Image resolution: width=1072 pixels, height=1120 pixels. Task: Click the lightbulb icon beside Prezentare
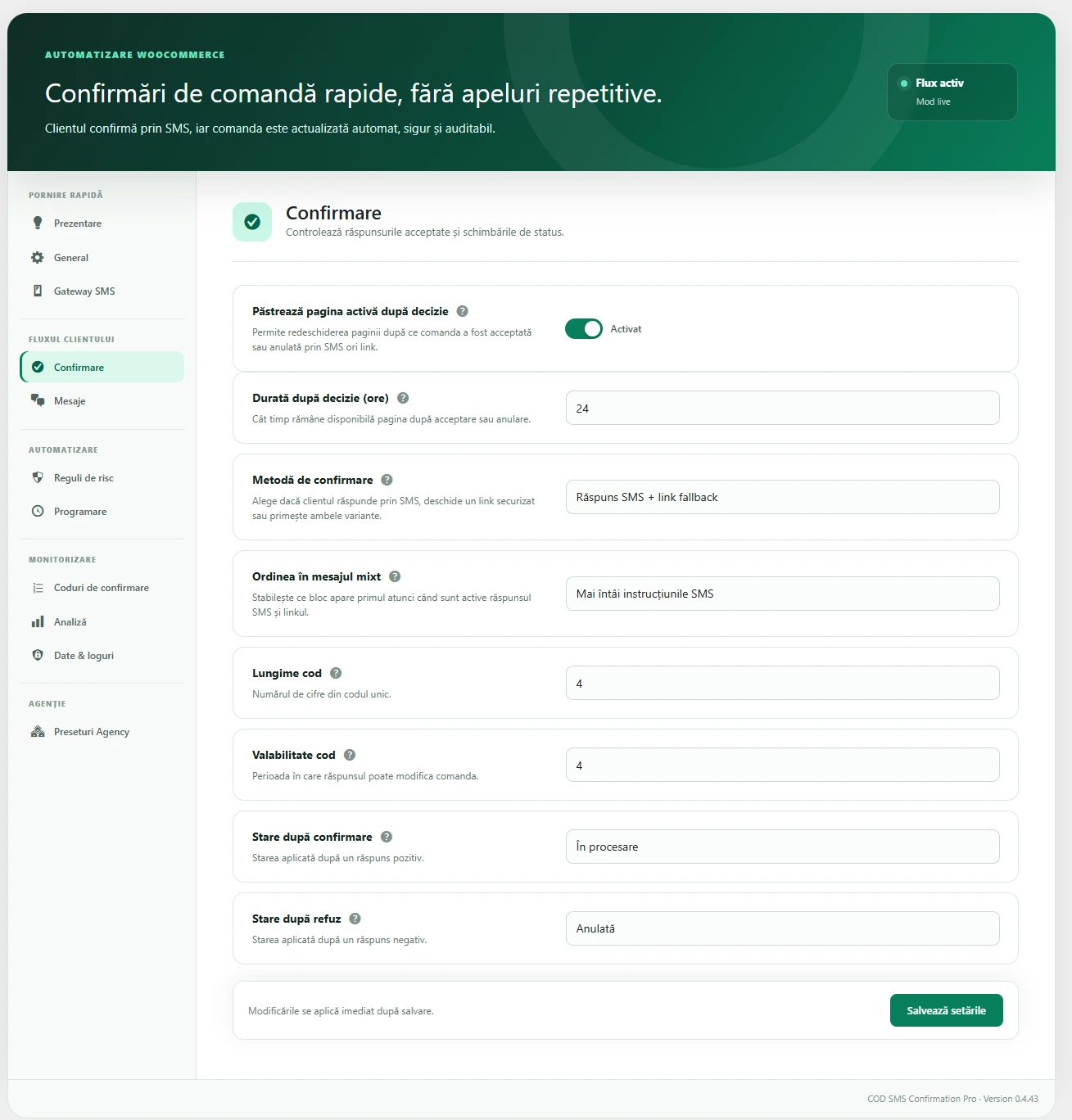click(x=38, y=223)
